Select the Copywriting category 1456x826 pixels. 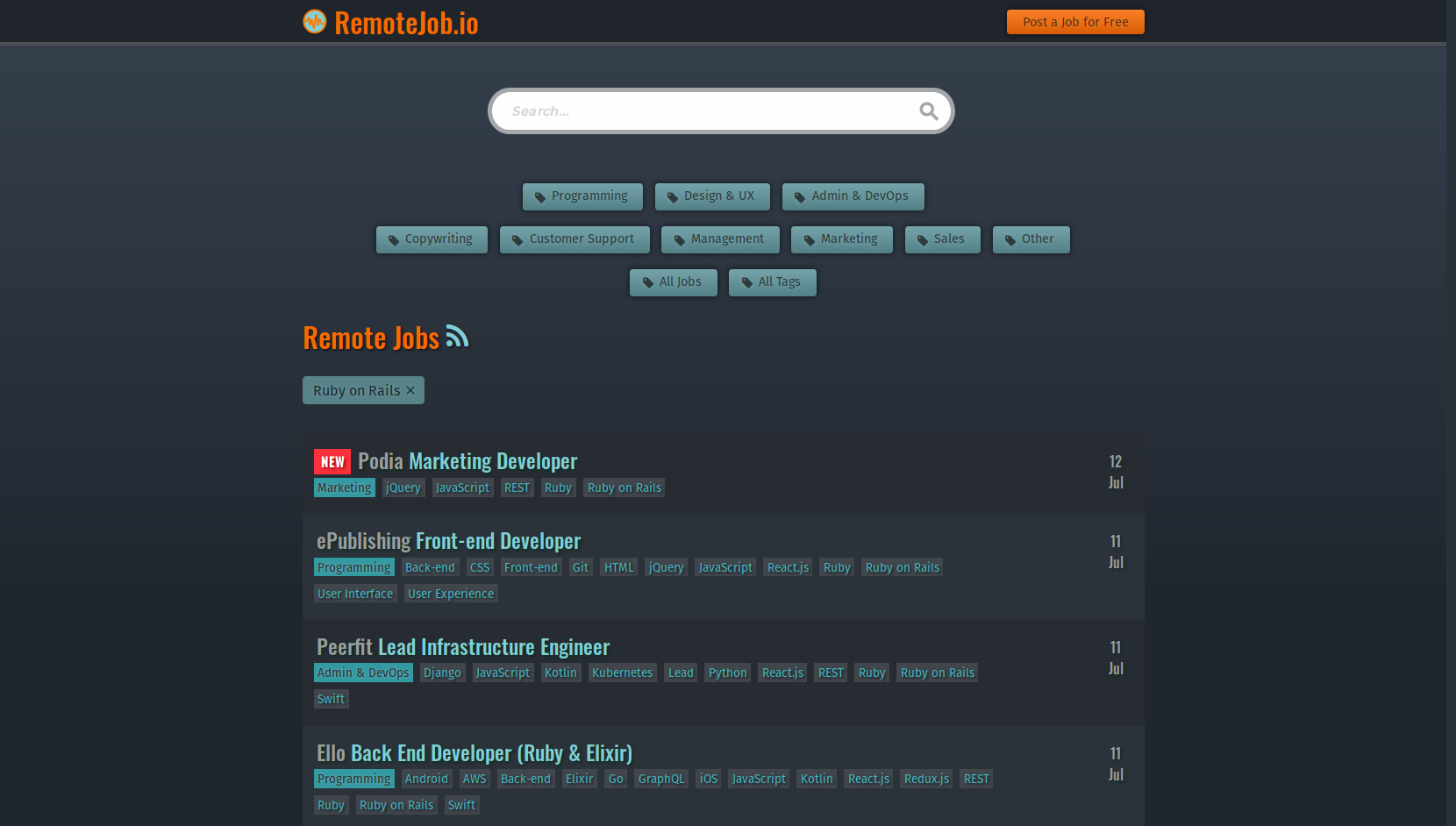(432, 239)
